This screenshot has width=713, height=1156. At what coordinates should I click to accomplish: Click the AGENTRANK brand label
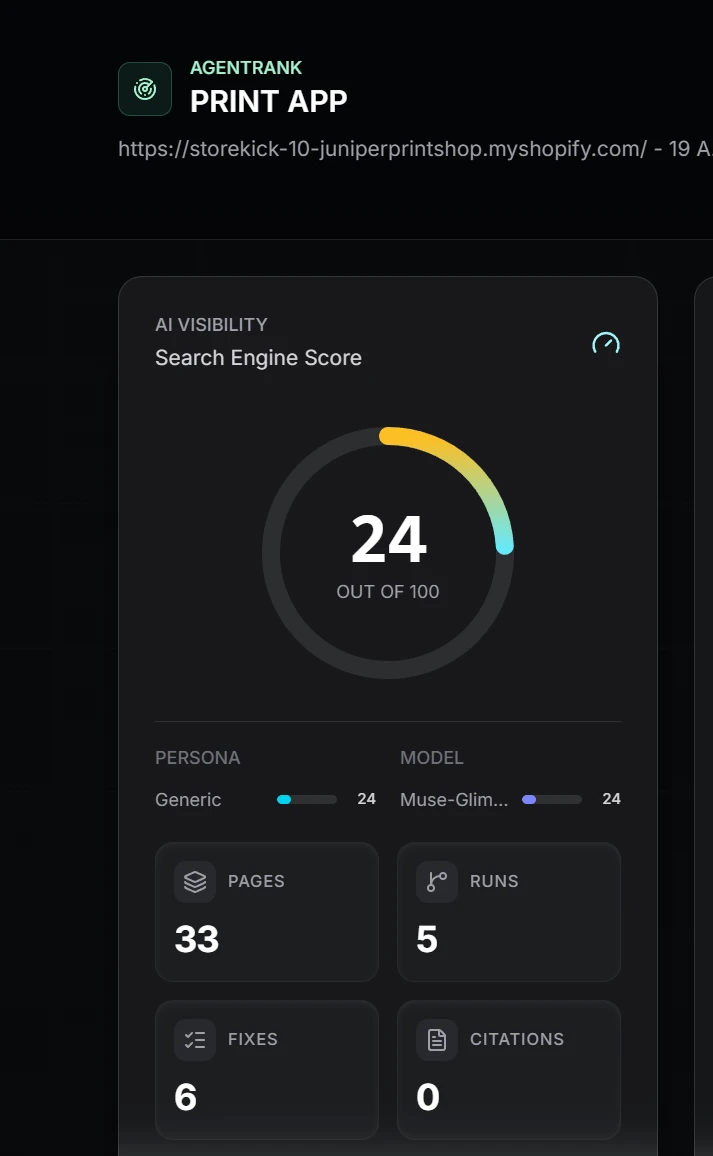pos(246,68)
